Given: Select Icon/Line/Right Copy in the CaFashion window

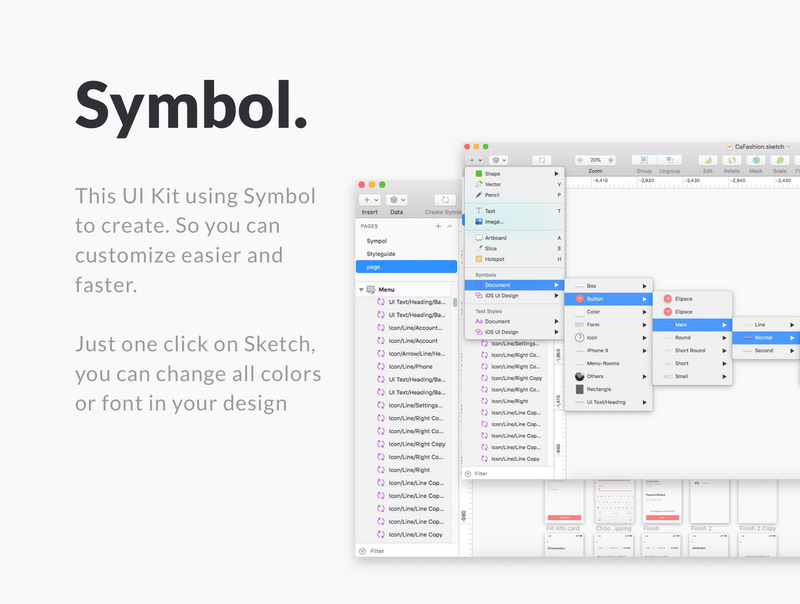Looking at the screenshot, I should 507,378.
